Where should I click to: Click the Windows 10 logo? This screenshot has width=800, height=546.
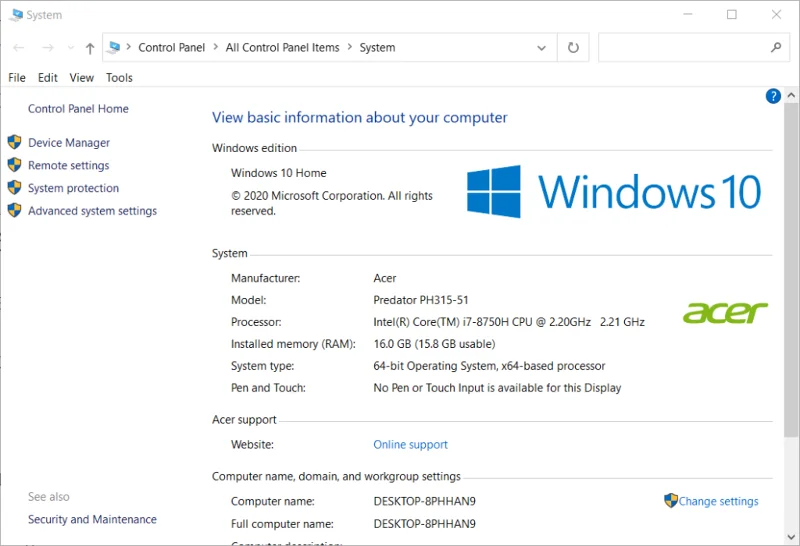click(x=614, y=191)
